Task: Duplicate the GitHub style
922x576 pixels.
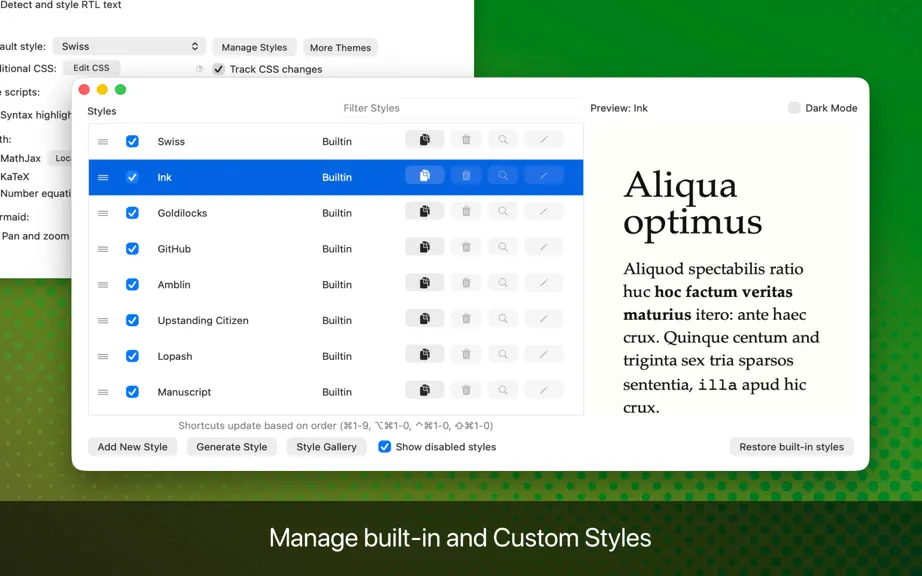Action: click(x=425, y=247)
